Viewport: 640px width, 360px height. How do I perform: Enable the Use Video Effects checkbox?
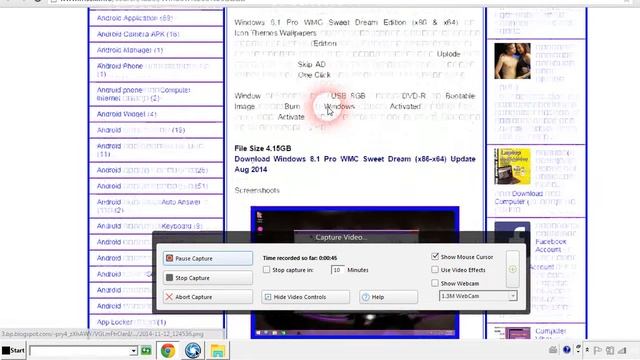point(435,270)
